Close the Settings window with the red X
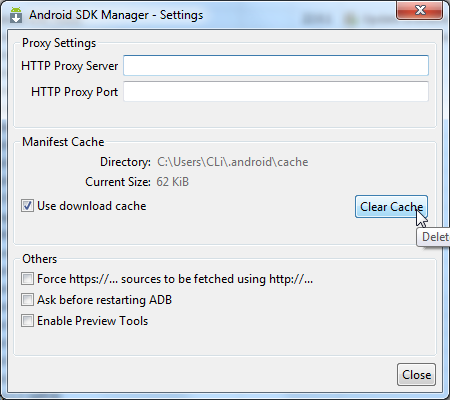The width and height of the screenshot is (450, 400). pyautogui.click(x=420, y=10)
